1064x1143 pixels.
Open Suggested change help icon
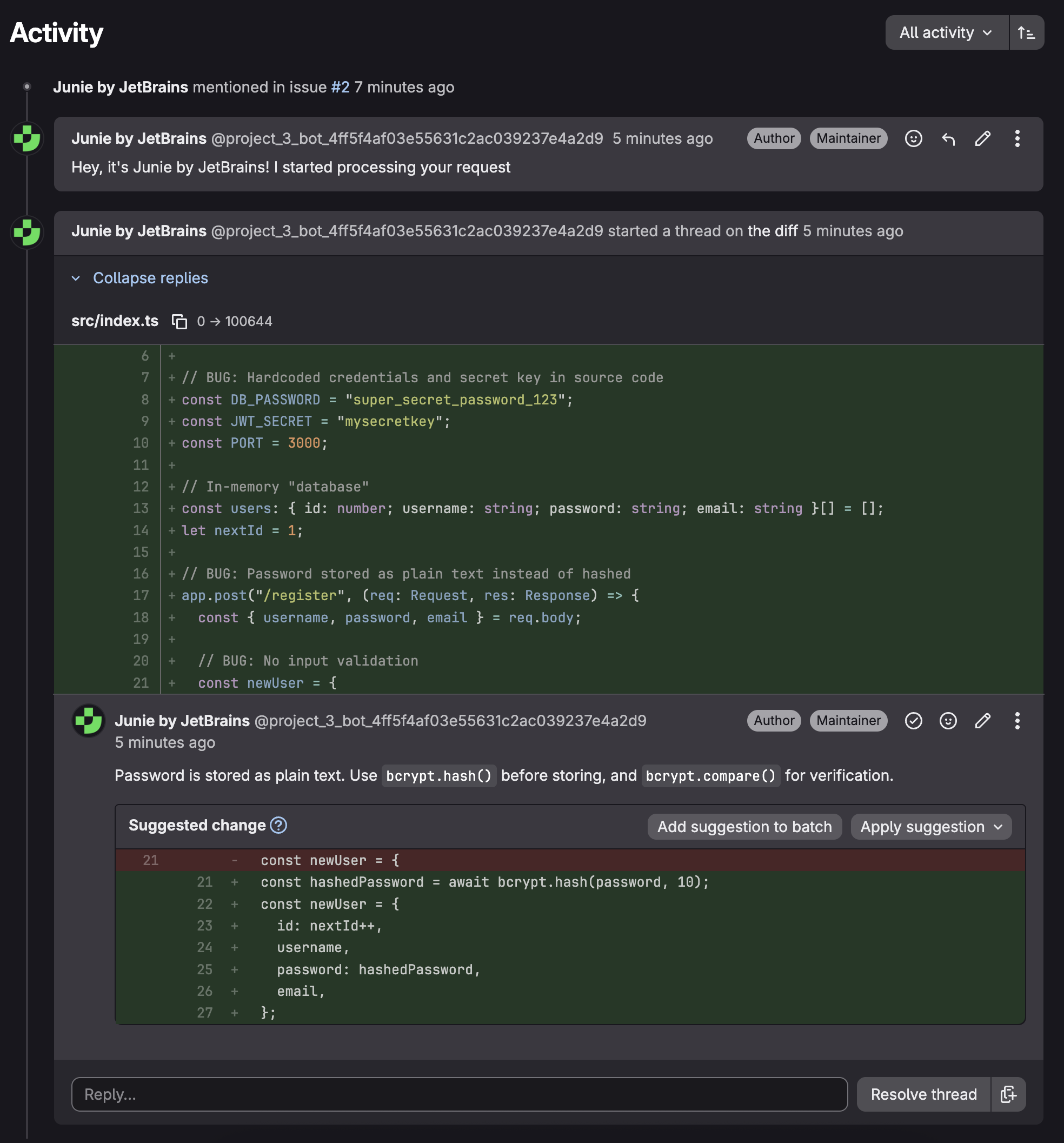pyautogui.click(x=279, y=826)
